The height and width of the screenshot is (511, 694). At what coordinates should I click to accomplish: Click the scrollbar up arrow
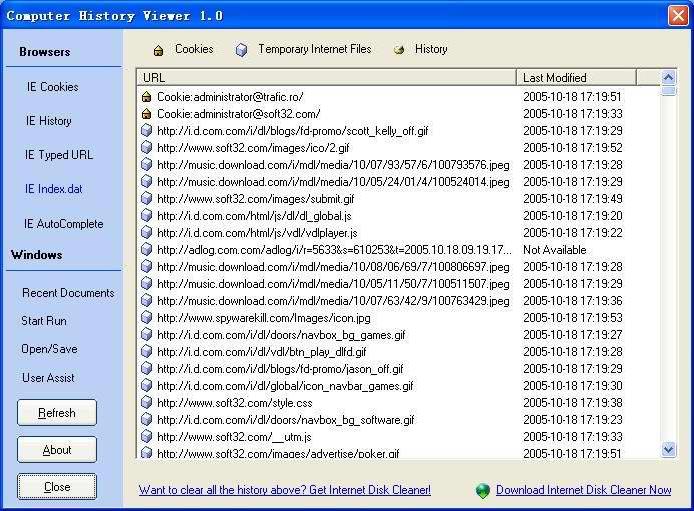pyautogui.click(x=668, y=77)
